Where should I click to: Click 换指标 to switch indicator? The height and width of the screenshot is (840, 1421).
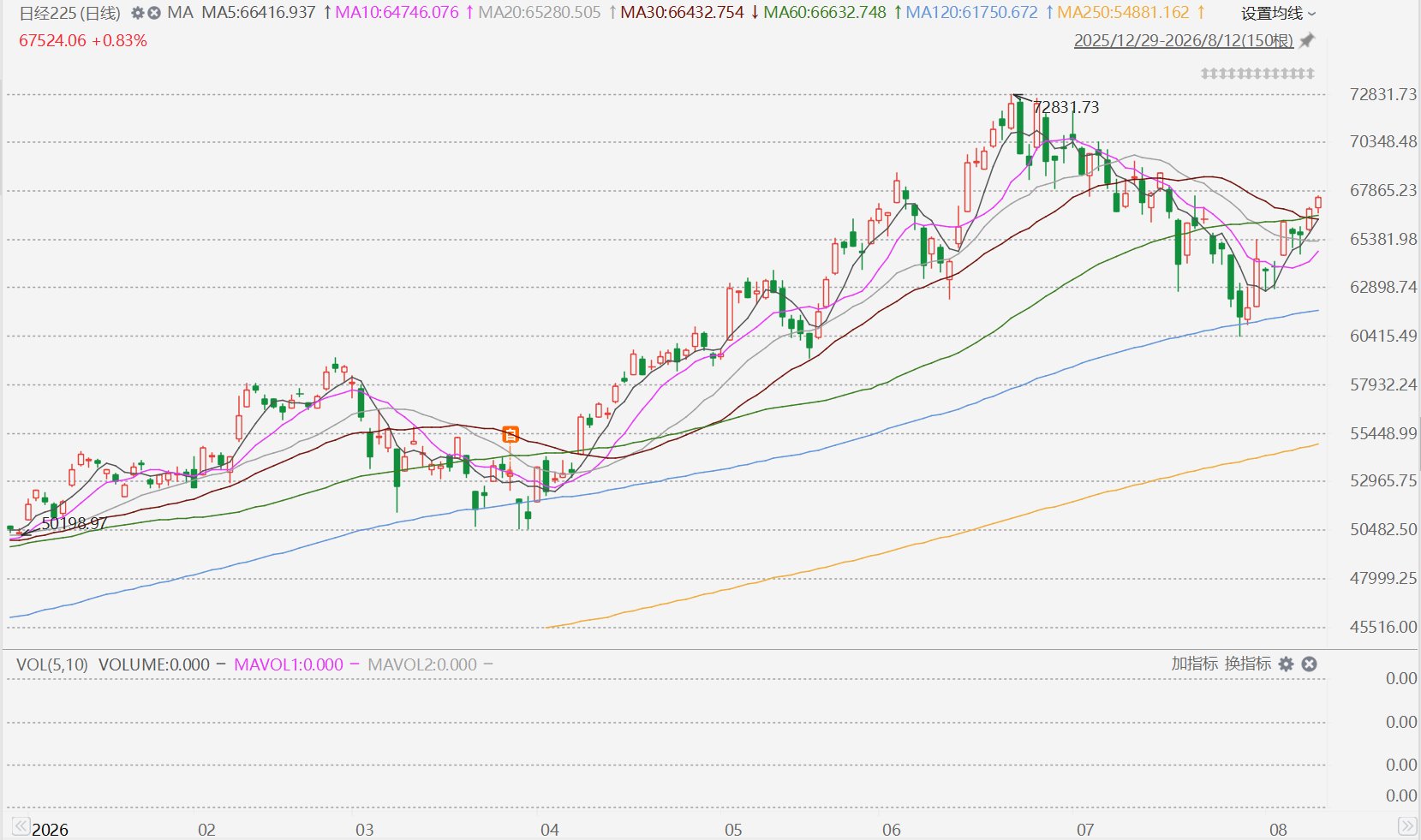tap(1248, 664)
